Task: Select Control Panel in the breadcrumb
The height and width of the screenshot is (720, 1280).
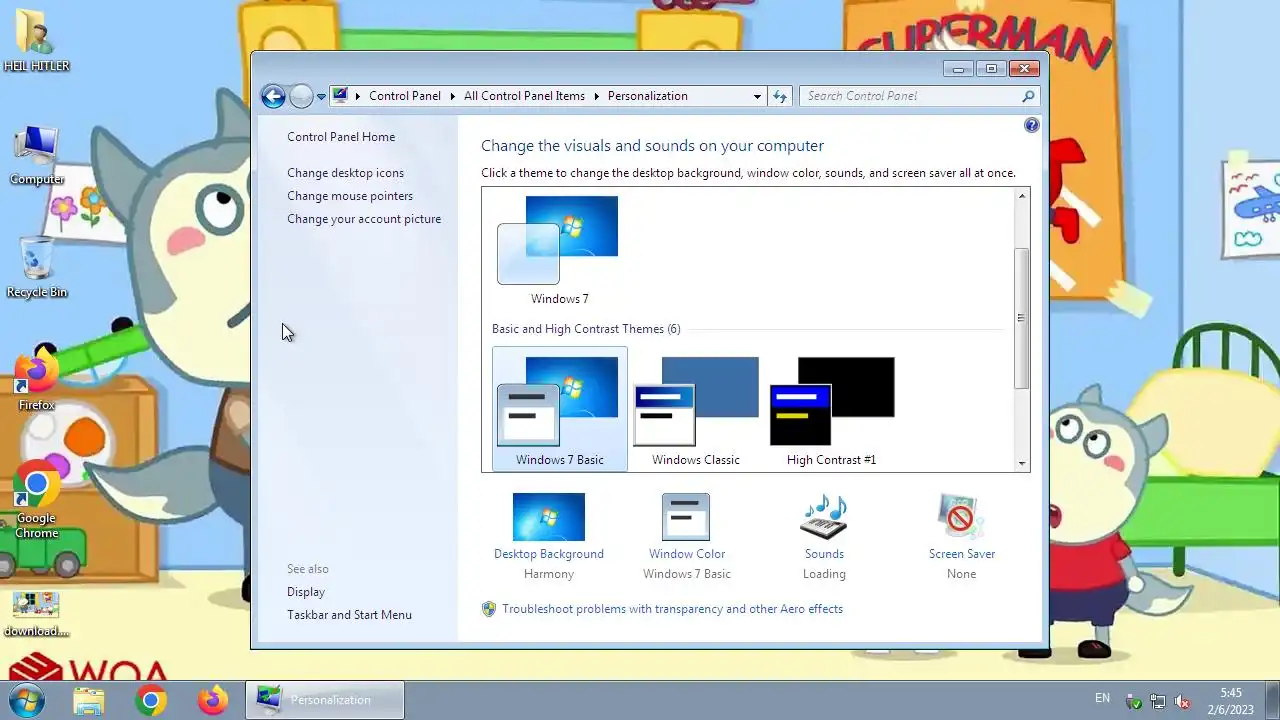Action: point(404,96)
